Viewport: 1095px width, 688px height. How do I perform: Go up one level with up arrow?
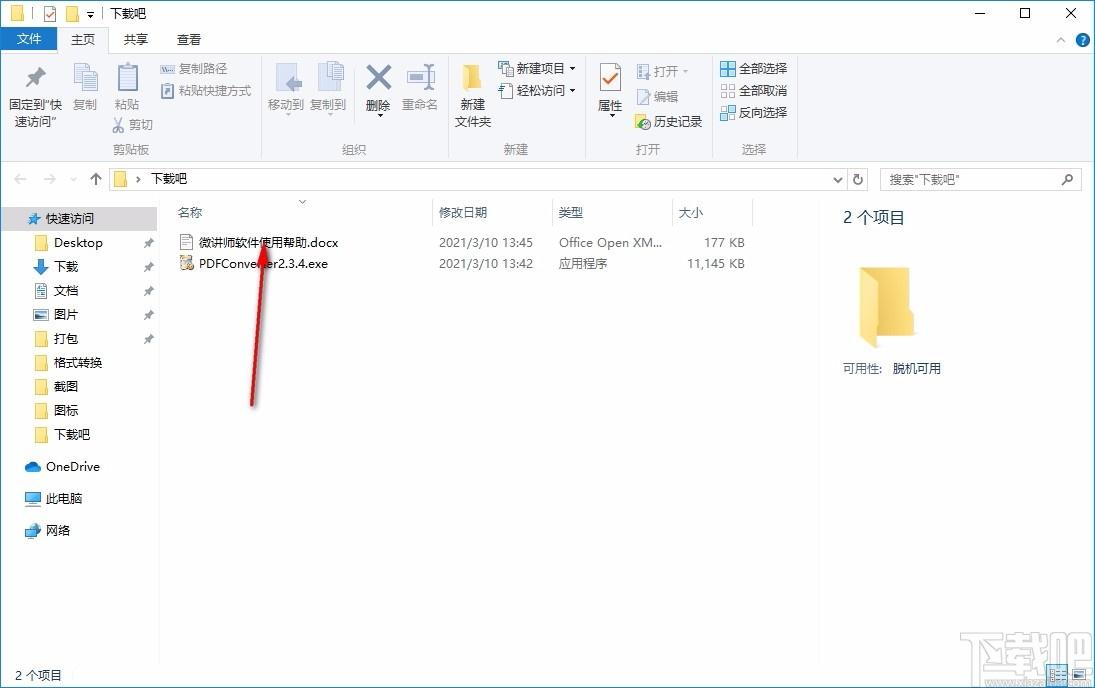[96, 179]
